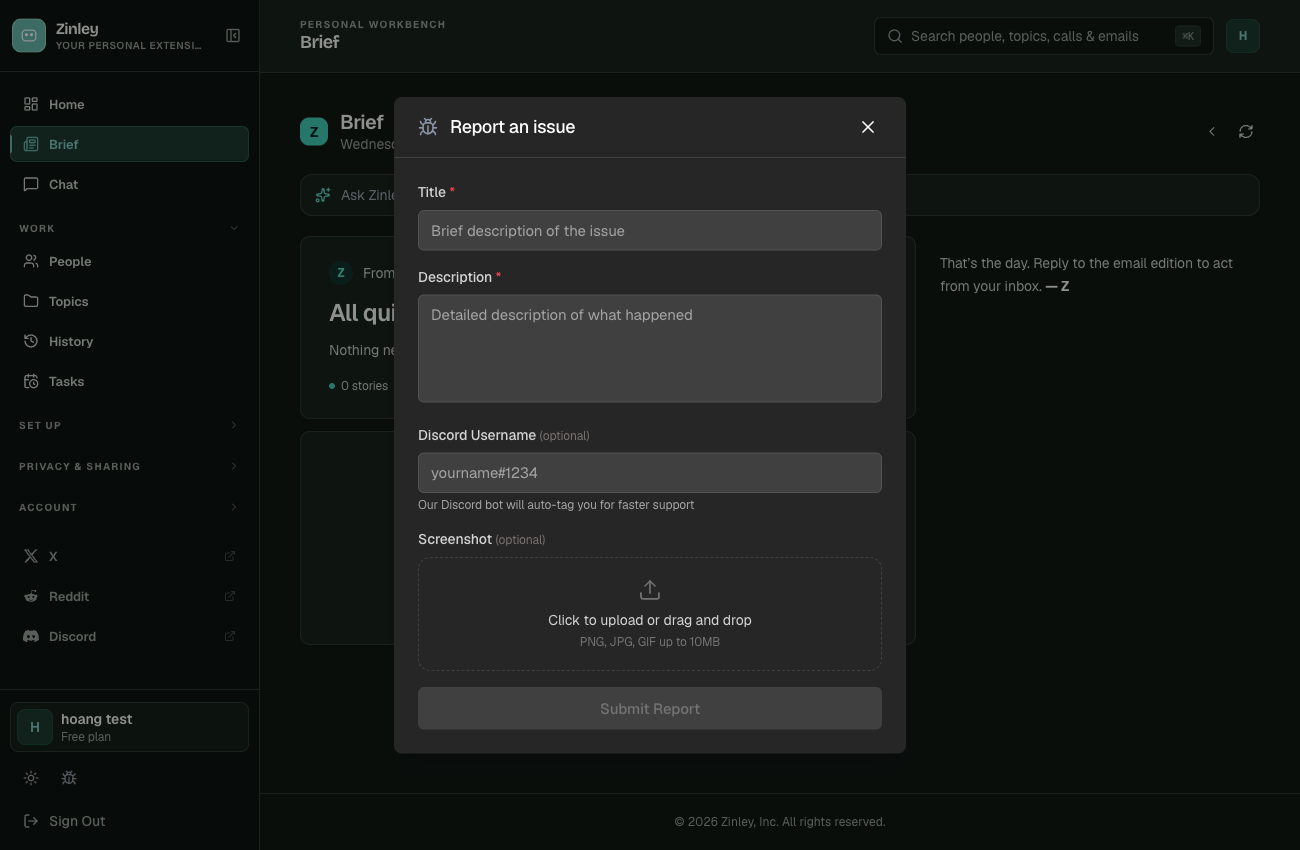
Task: Click the copyright Zinley, Inc. text
Action: (780, 822)
